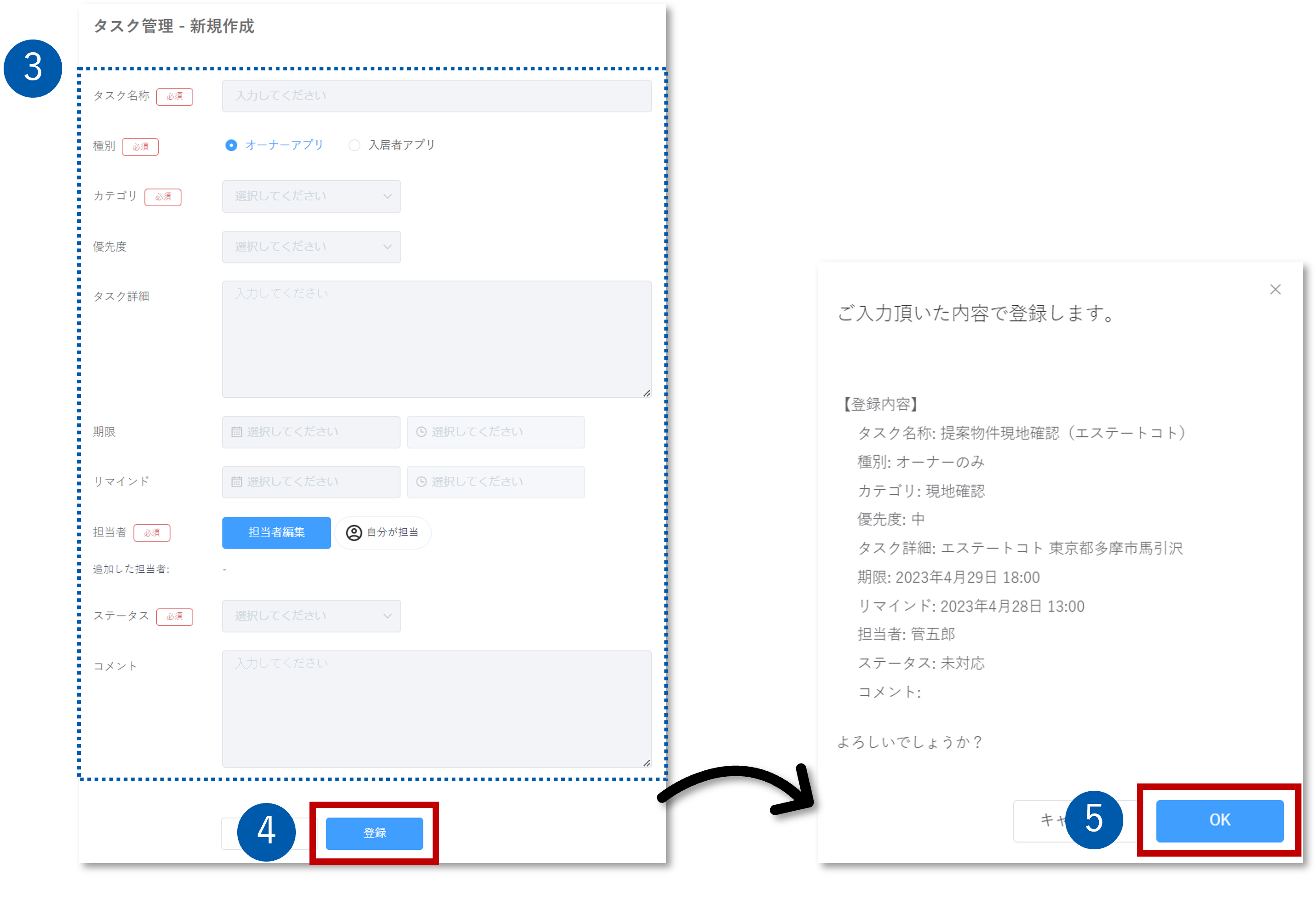Open the 優先度 dropdown
Viewport: 1316px width, 917px height.
[x=311, y=247]
